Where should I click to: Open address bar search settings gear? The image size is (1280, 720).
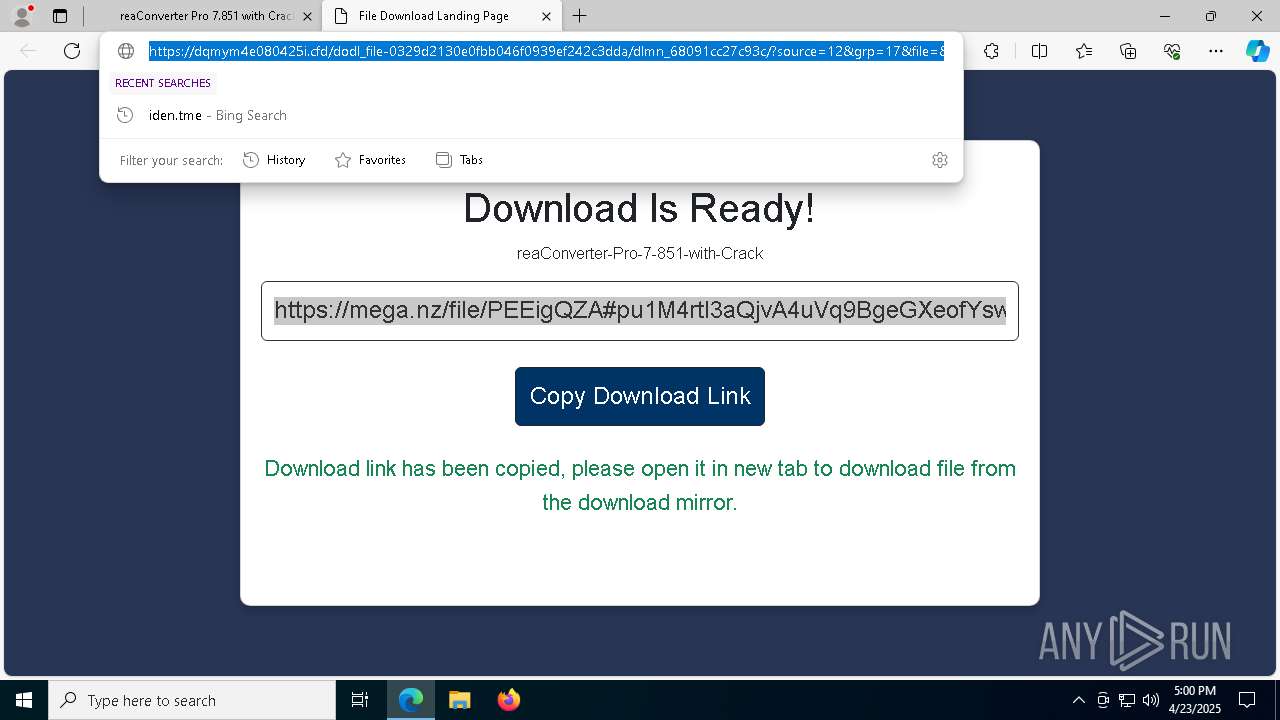point(940,160)
